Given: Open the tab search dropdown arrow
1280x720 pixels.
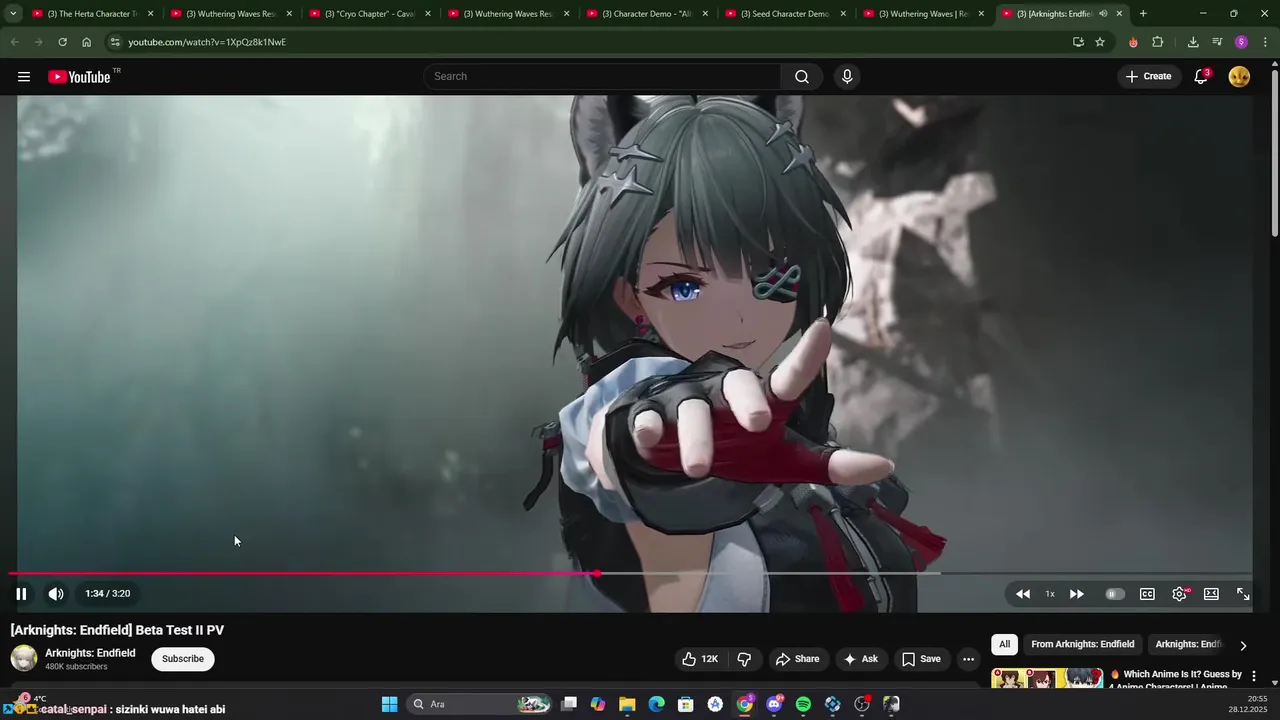Looking at the screenshot, I should [12, 14].
